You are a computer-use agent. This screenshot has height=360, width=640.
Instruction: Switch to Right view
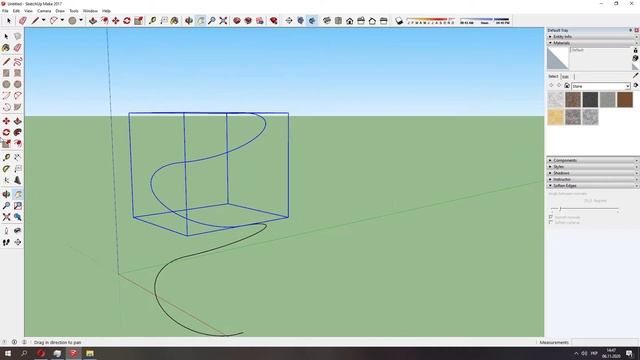[361, 20]
